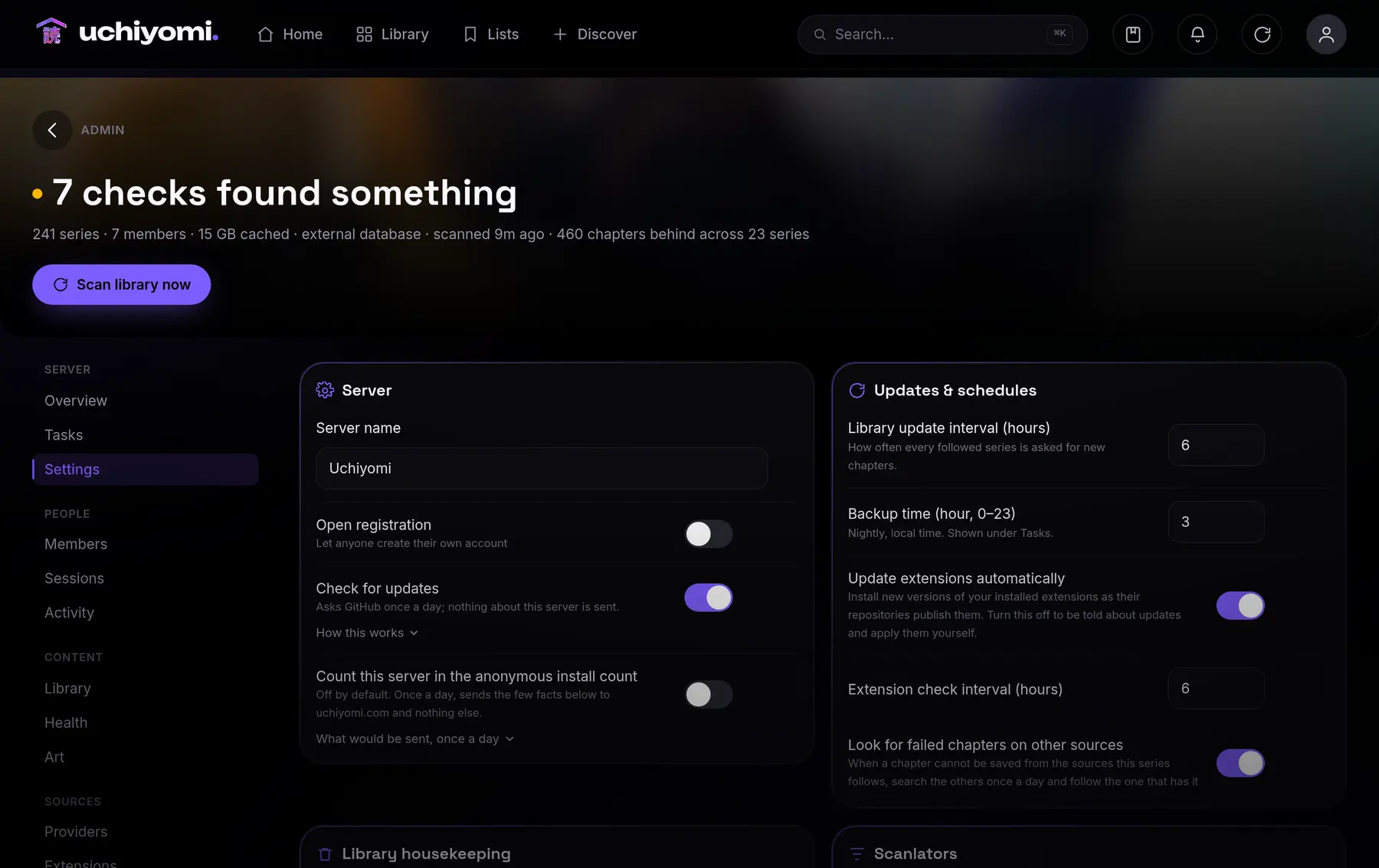
Task: Expand How this works
Action: tap(367, 633)
